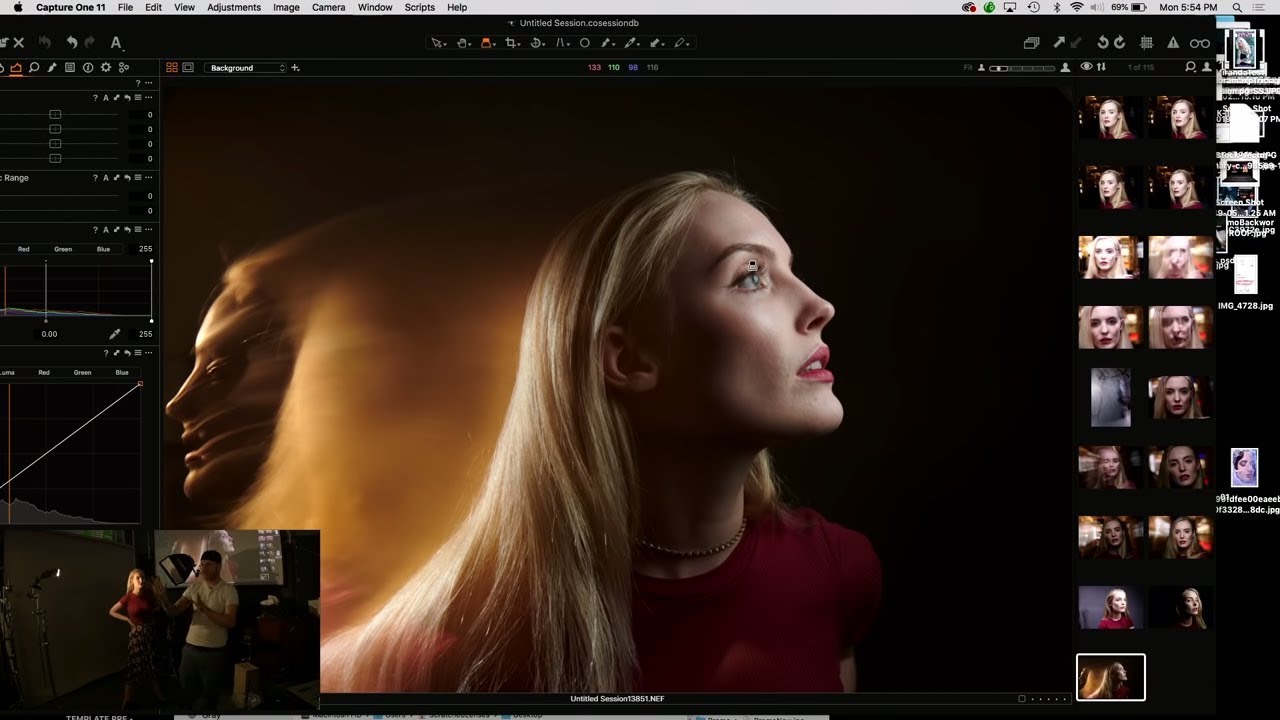
Task: Rotate image right using clockwise arrow
Action: (x=1119, y=43)
